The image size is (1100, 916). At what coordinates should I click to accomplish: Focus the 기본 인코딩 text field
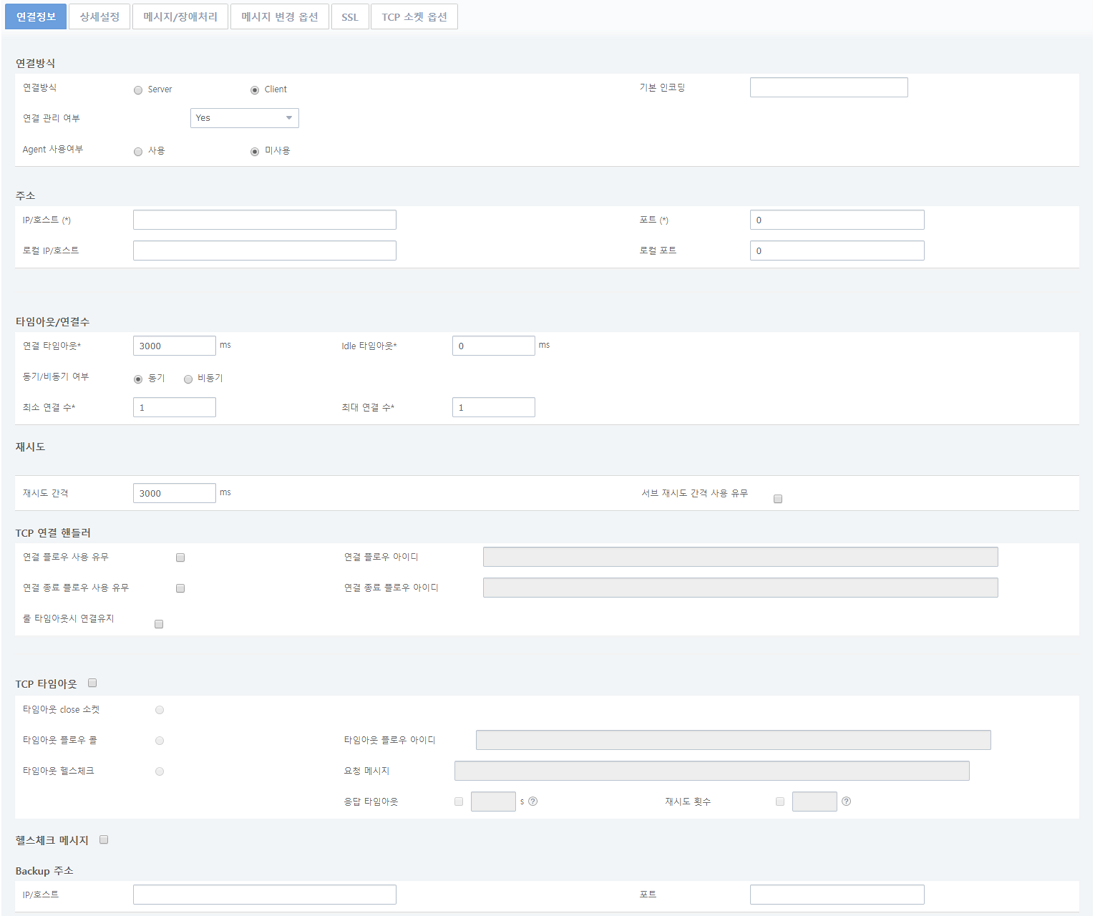pyautogui.click(x=828, y=88)
